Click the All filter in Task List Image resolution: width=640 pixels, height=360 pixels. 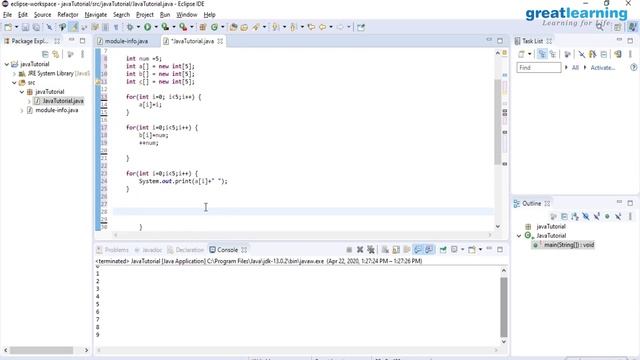pos(575,68)
